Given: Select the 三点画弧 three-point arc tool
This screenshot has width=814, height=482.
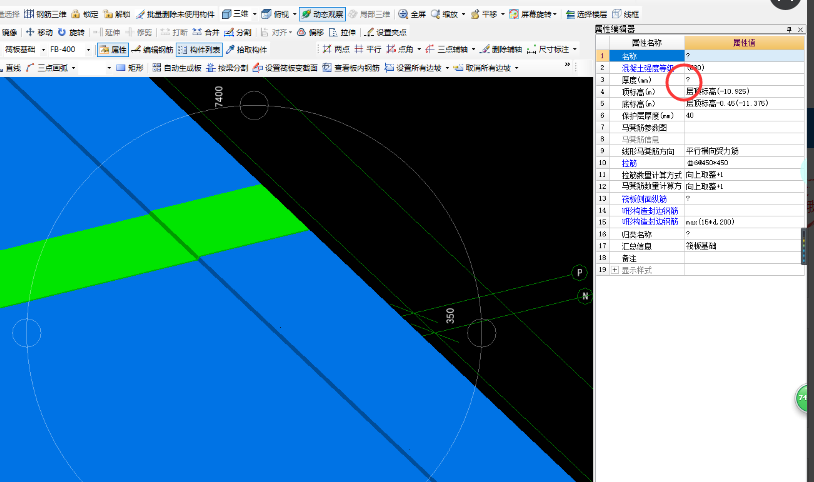Looking at the screenshot, I should coord(47,68).
